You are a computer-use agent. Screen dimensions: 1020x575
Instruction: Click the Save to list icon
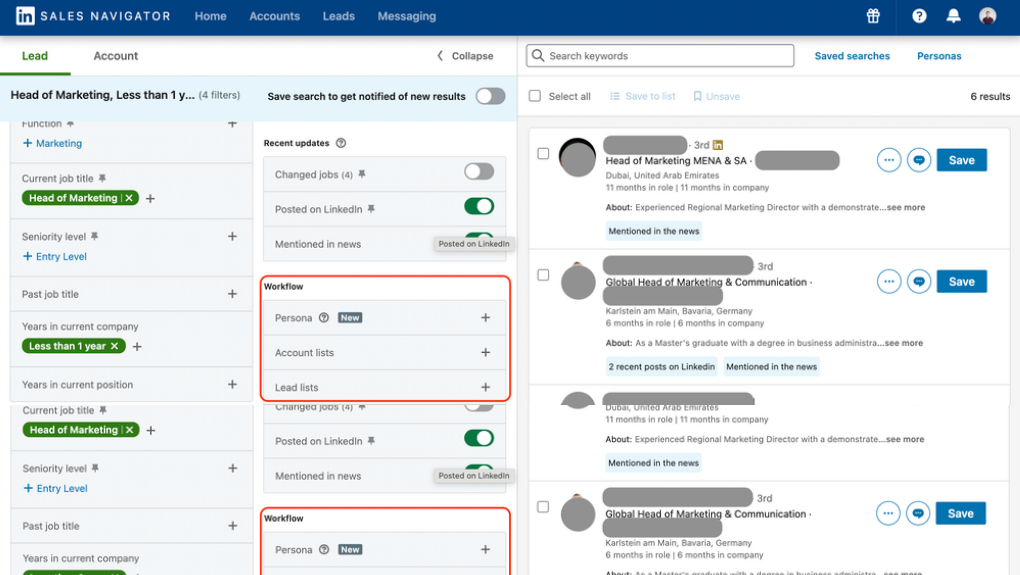pos(615,96)
